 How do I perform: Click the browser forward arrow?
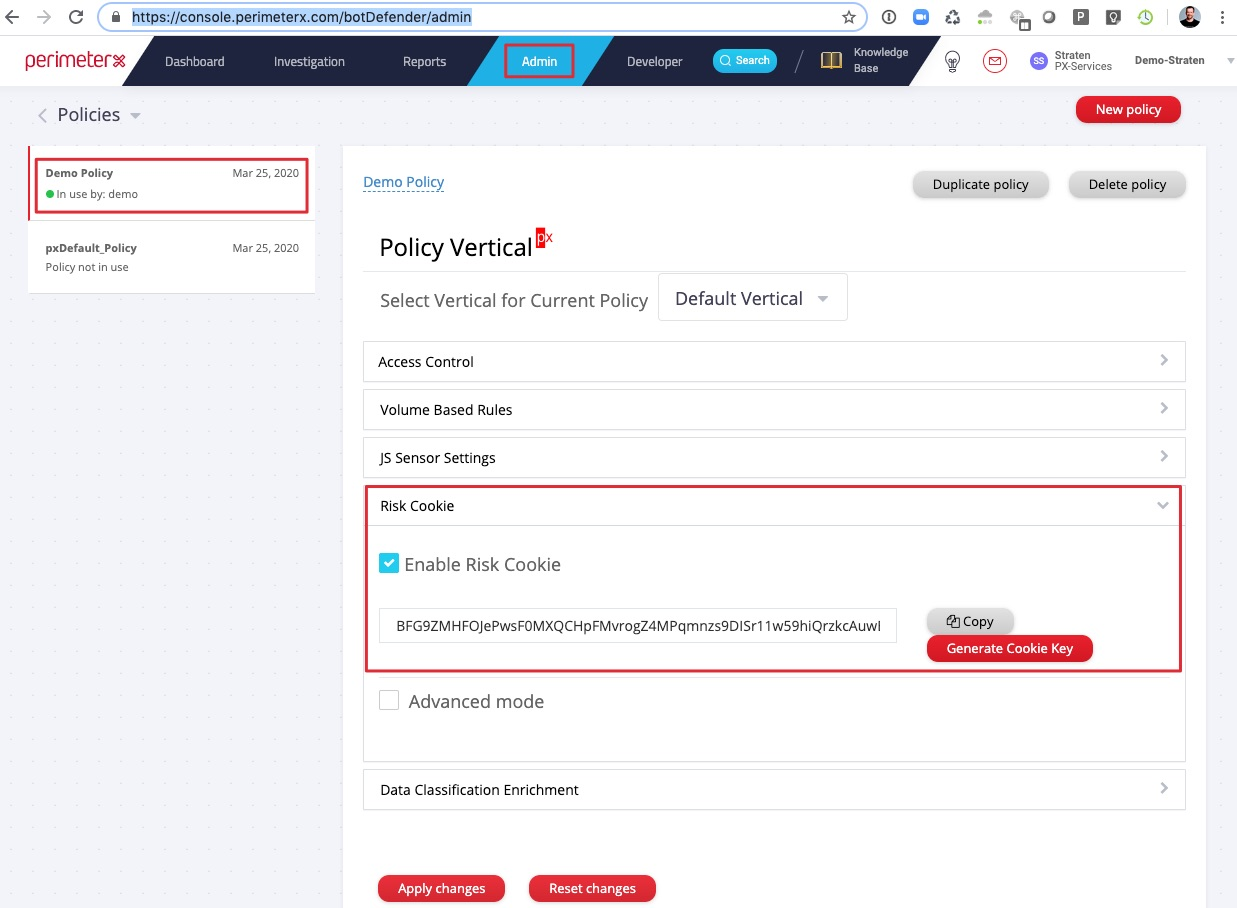coord(44,17)
